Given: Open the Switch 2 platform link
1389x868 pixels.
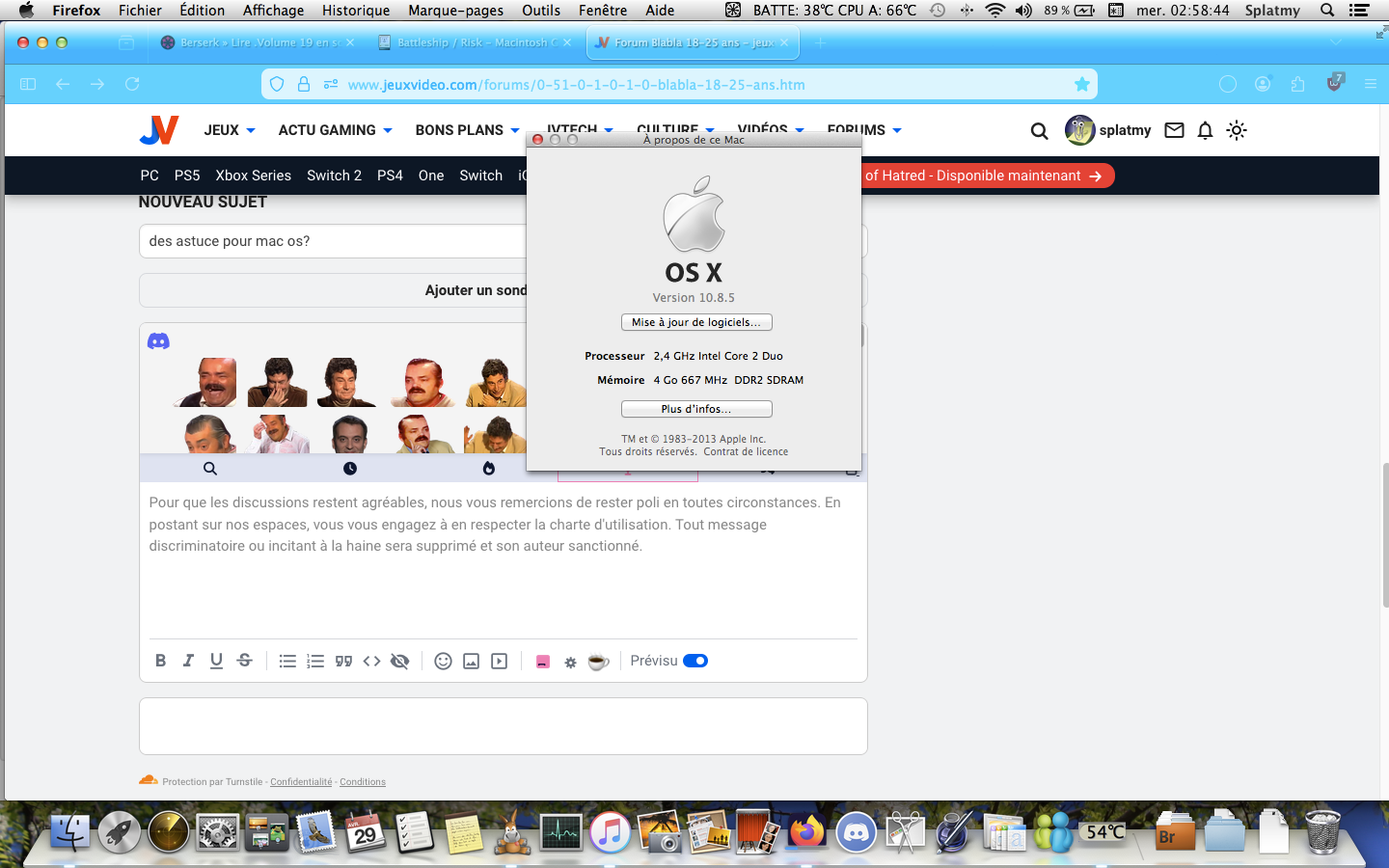Looking at the screenshot, I should coord(334,176).
